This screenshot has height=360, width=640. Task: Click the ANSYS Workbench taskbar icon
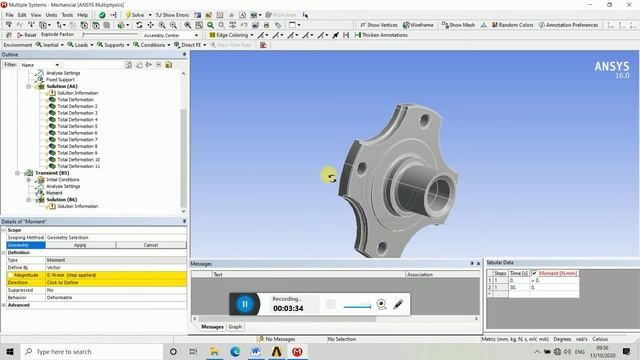[x=277, y=351]
